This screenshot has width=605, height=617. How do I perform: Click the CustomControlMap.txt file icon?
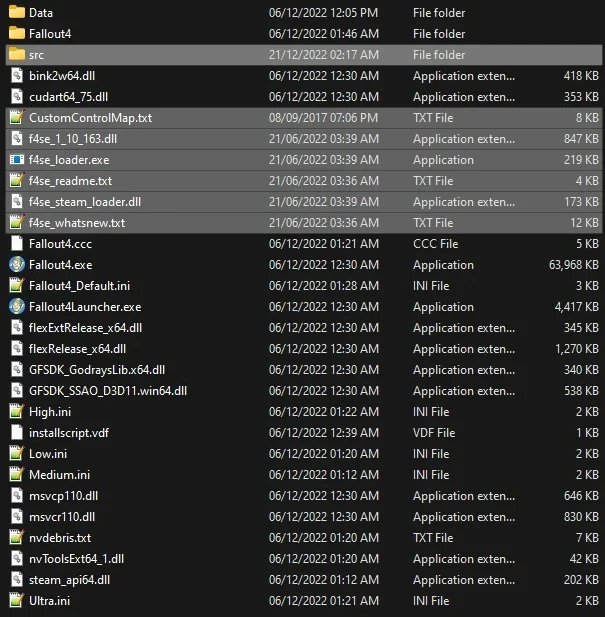click(x=16, y=118)
